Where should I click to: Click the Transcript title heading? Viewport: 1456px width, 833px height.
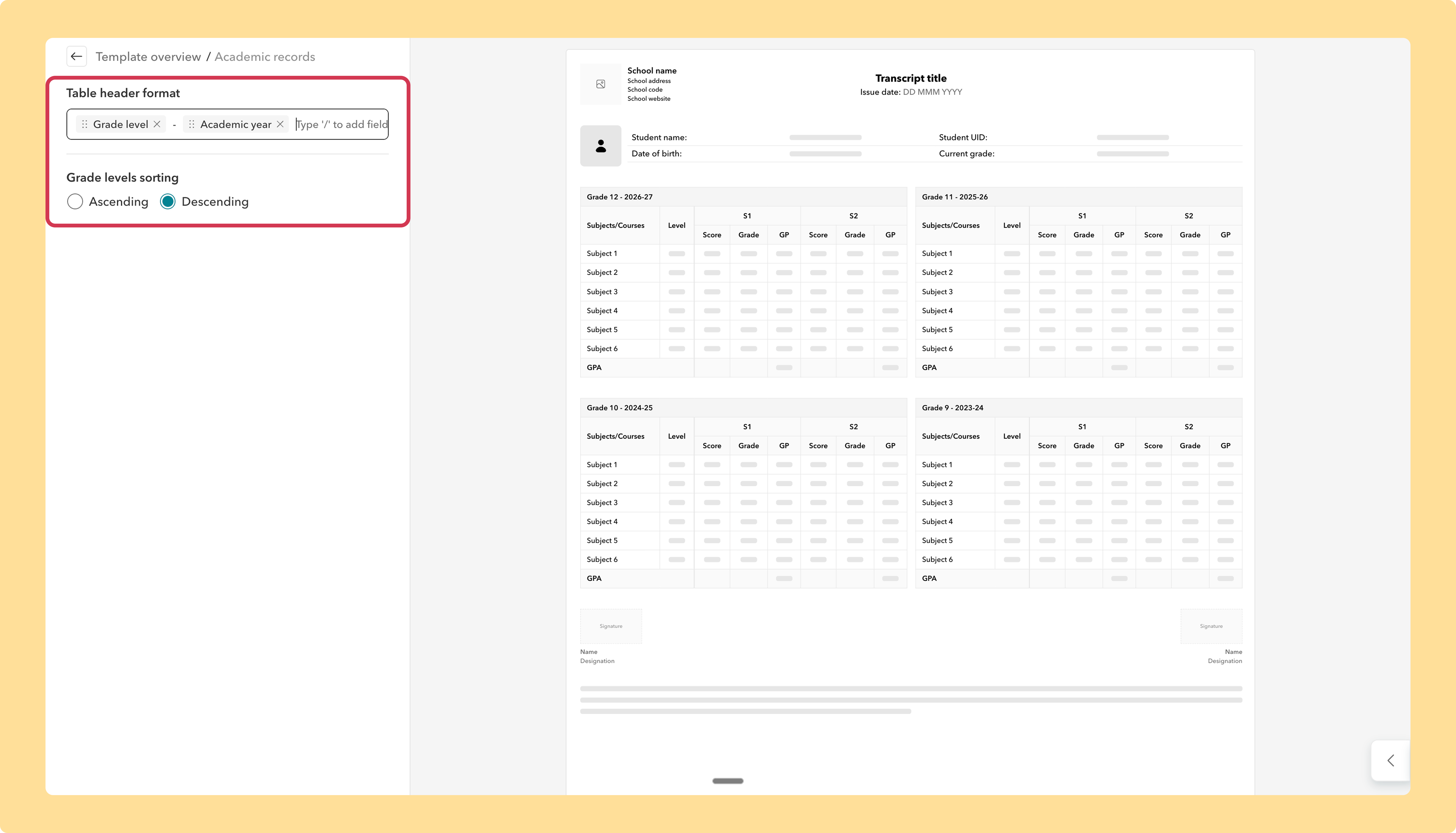click(911, 78)
